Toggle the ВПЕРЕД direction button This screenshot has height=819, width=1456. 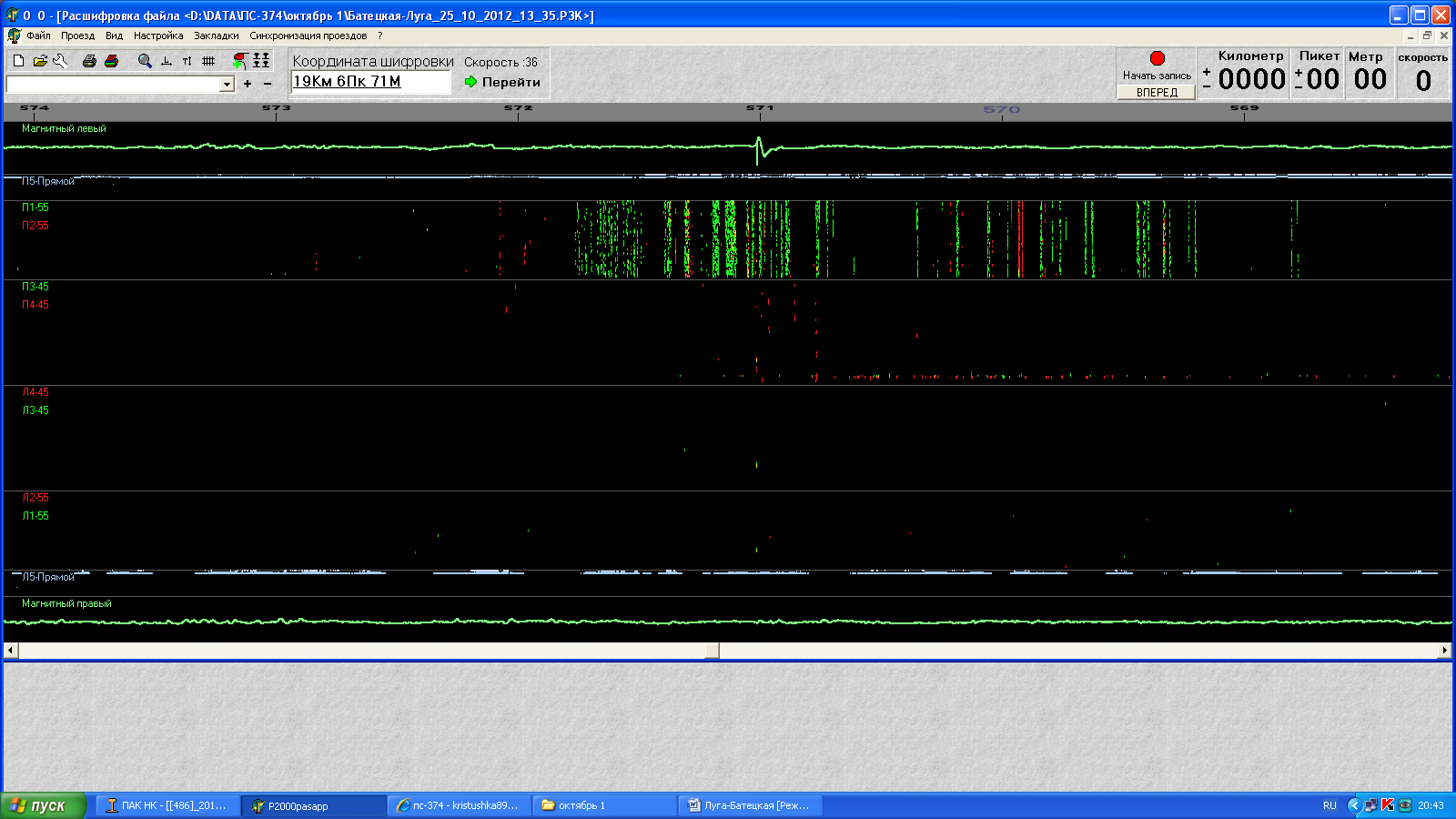coord(1156,92)
